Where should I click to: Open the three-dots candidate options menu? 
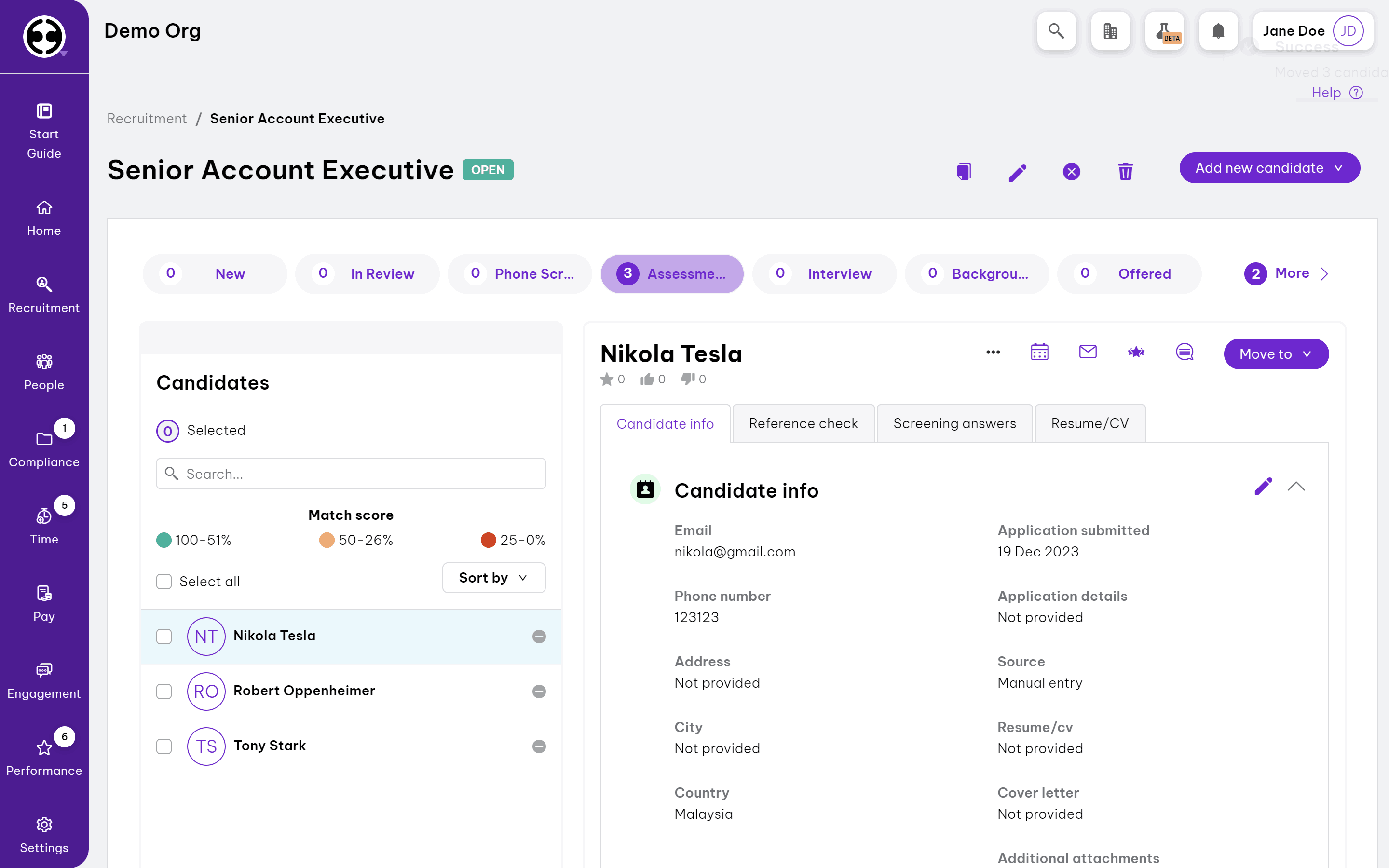[x=993, y=352]
